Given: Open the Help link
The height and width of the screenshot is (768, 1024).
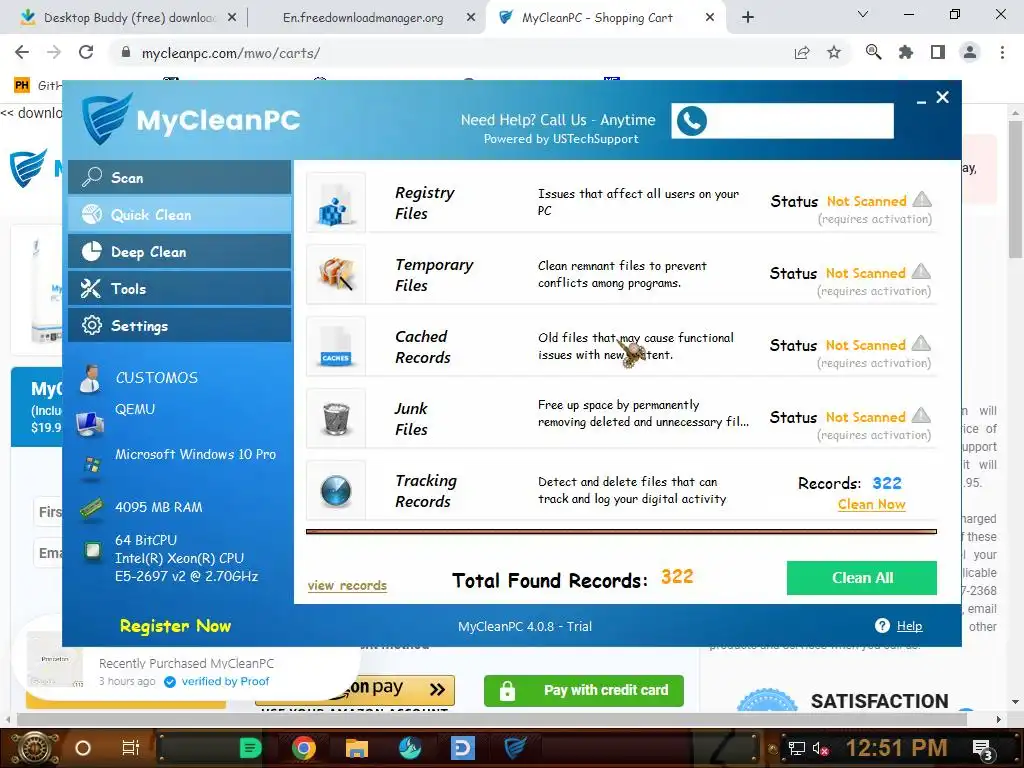Looking at the screenshot, I should click(x=909, y=626).
